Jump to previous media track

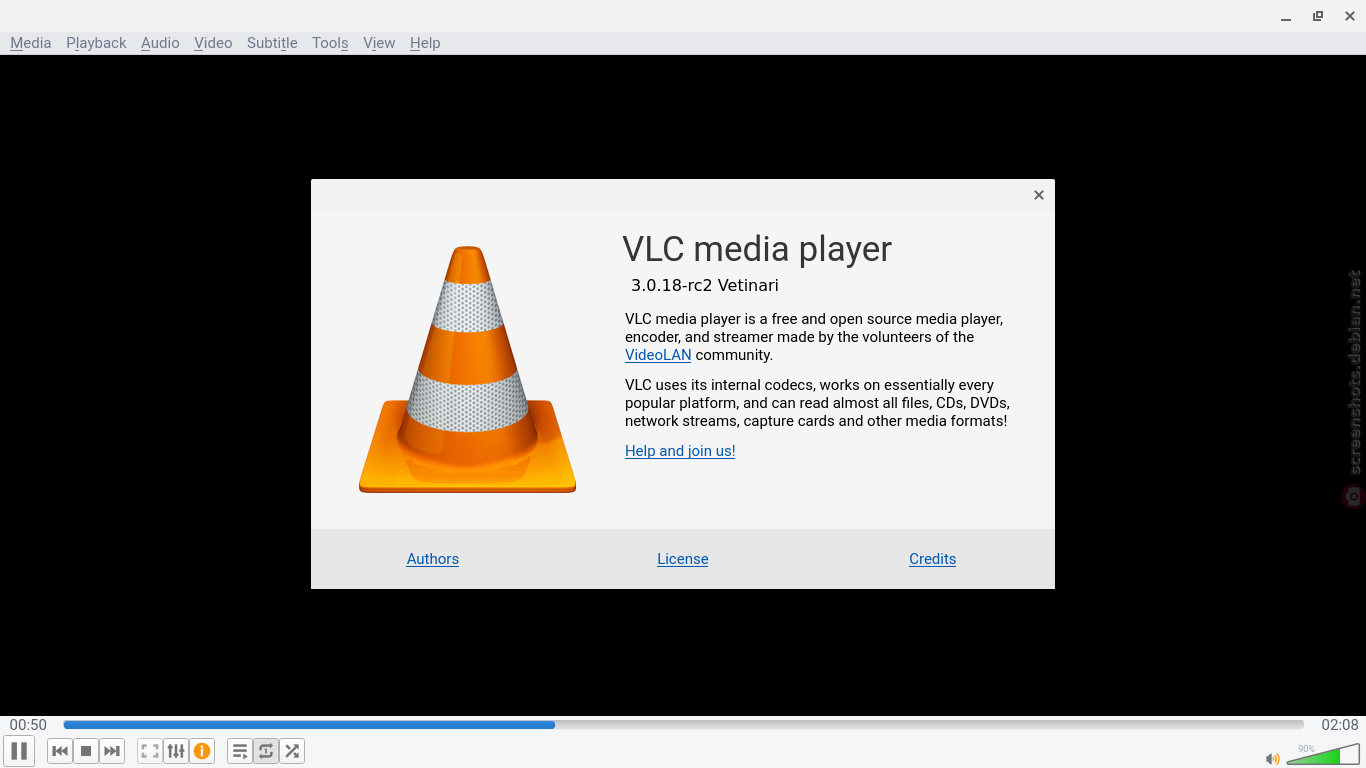click(60, 751)
